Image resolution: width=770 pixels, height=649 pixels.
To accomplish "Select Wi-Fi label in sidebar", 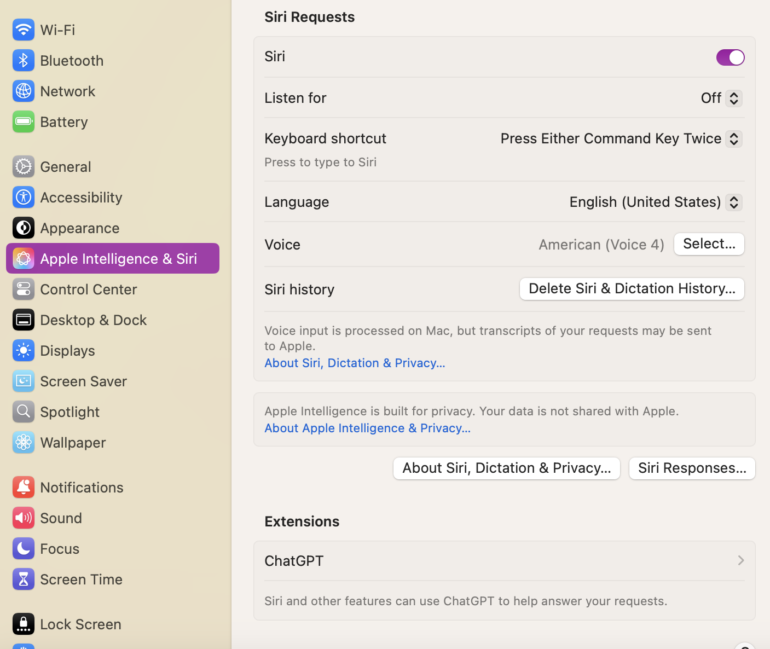I will (x=57, y=30).
